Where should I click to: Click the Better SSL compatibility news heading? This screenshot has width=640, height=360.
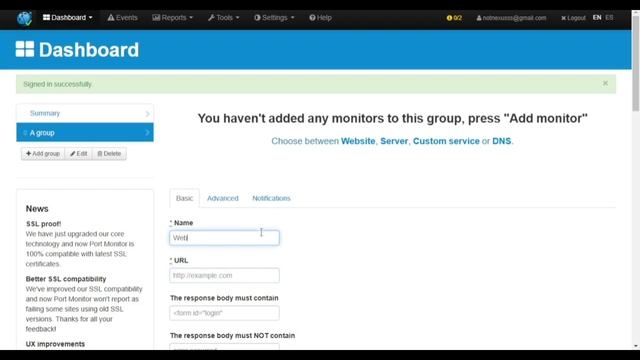[66, 279]
